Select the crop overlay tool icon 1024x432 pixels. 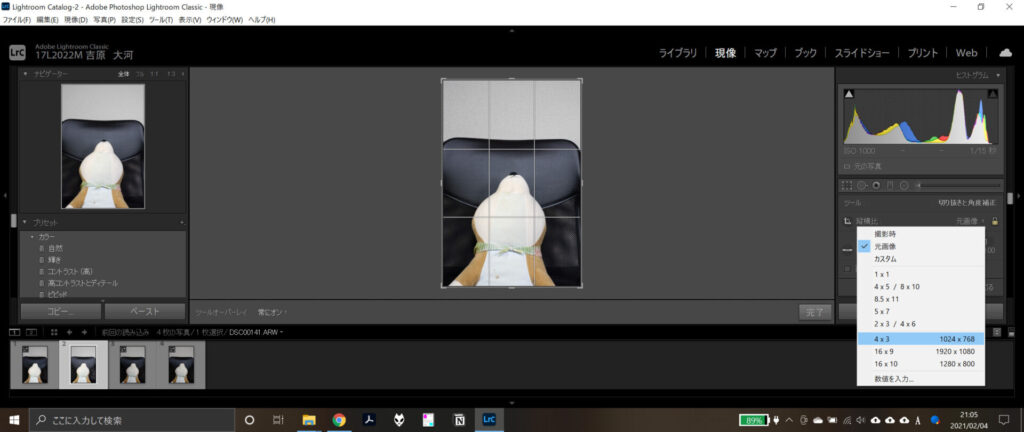pyautogui.click(x=847, y=185)
